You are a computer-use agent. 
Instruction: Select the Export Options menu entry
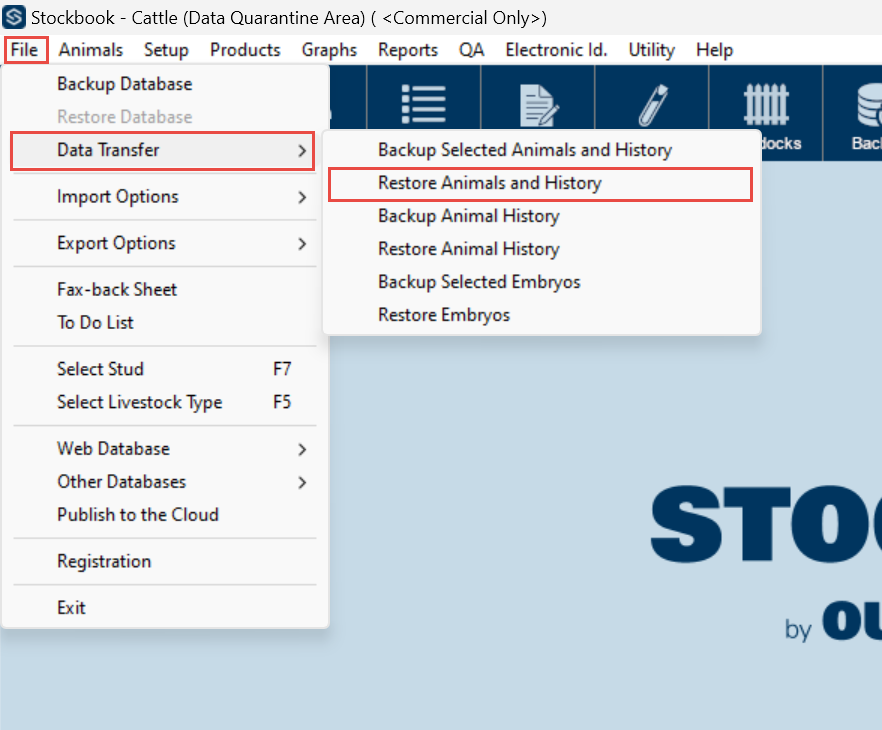(x=165, y=244)
